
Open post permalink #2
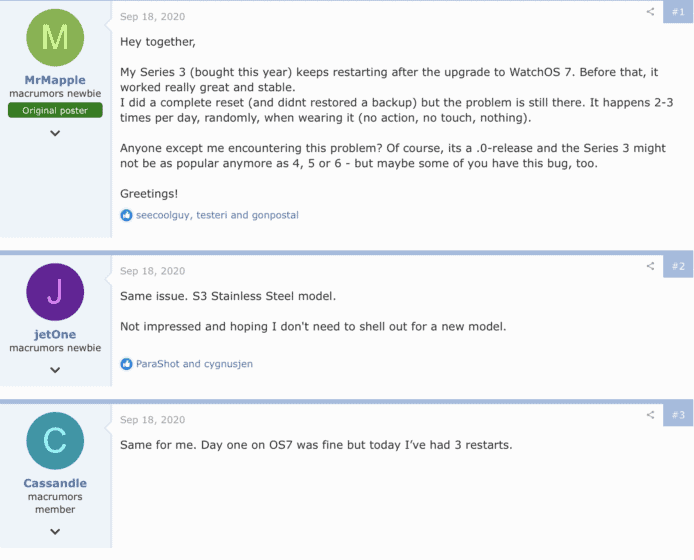pyautogui.click(x=678, y=266)
